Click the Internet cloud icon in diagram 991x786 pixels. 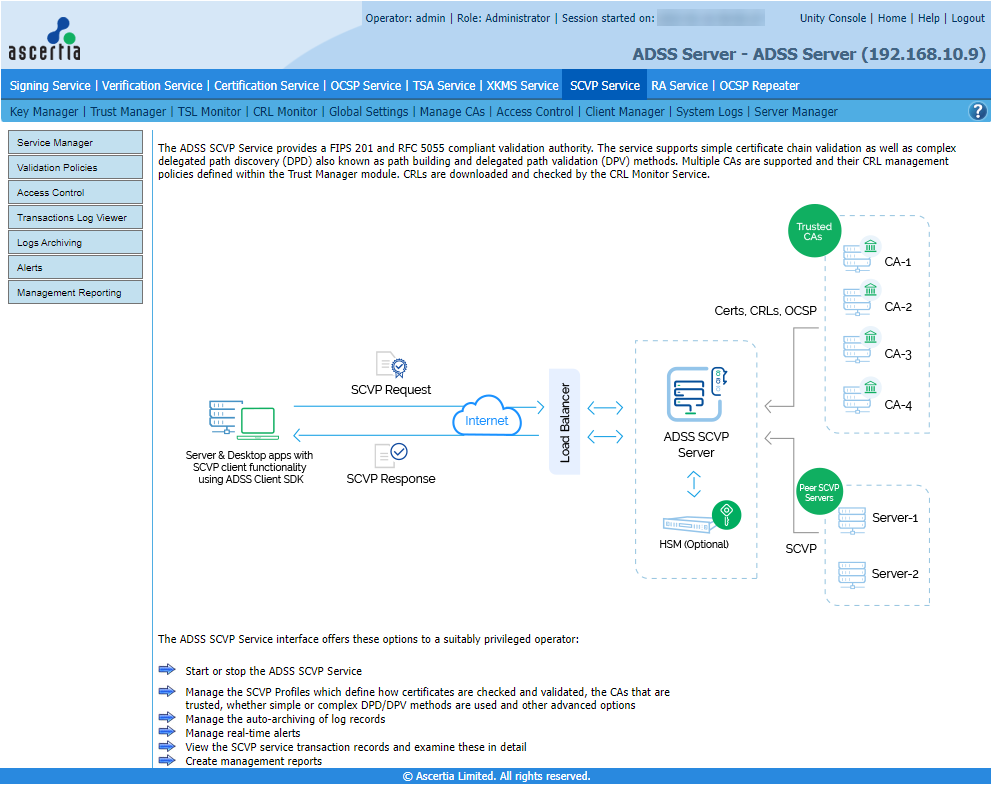point(487,420)
